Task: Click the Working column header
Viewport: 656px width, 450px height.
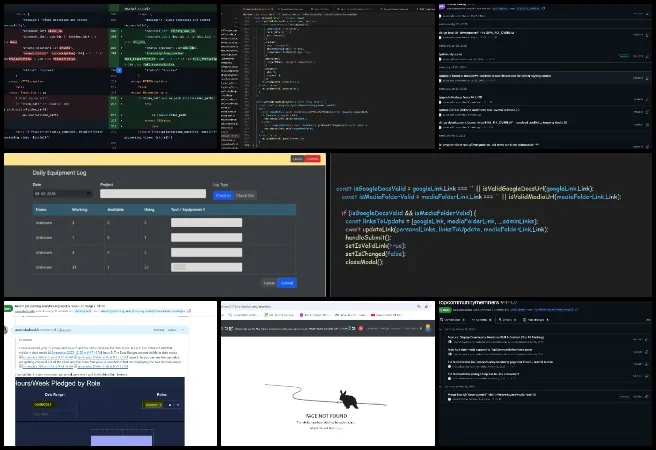Action: coord(79,210)
